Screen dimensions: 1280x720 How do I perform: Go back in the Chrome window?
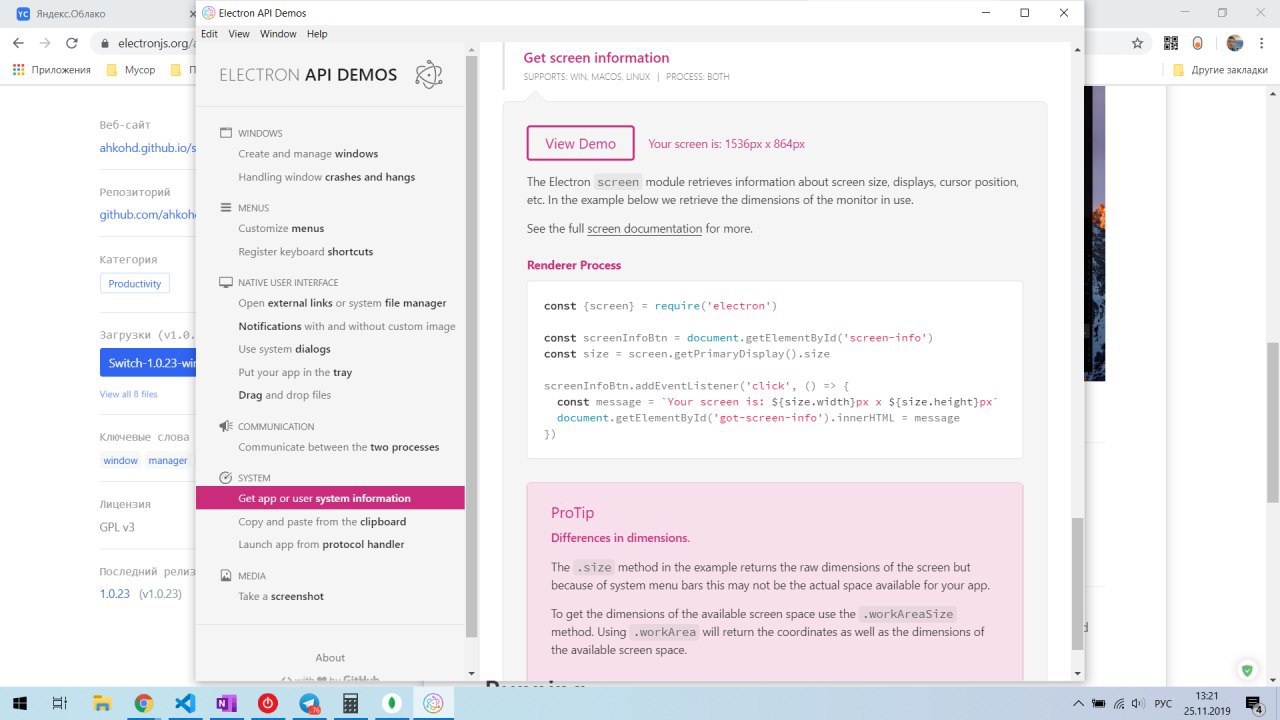coord(19,43)
